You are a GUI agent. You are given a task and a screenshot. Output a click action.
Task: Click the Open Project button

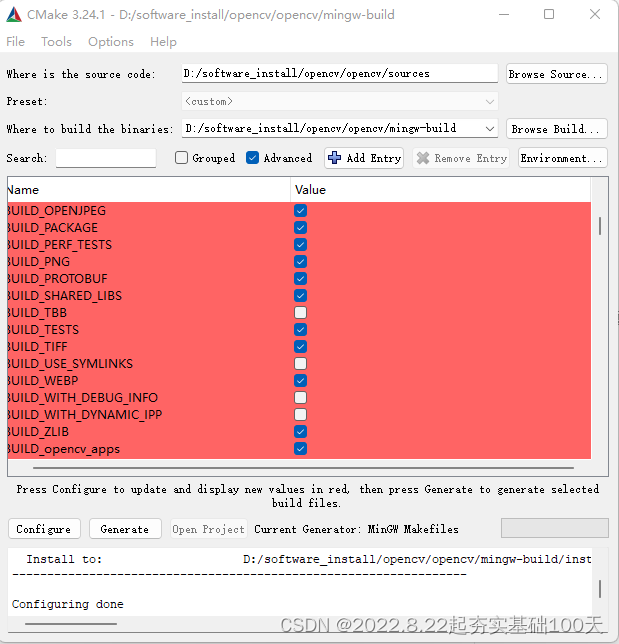click(x=209, y=529)
